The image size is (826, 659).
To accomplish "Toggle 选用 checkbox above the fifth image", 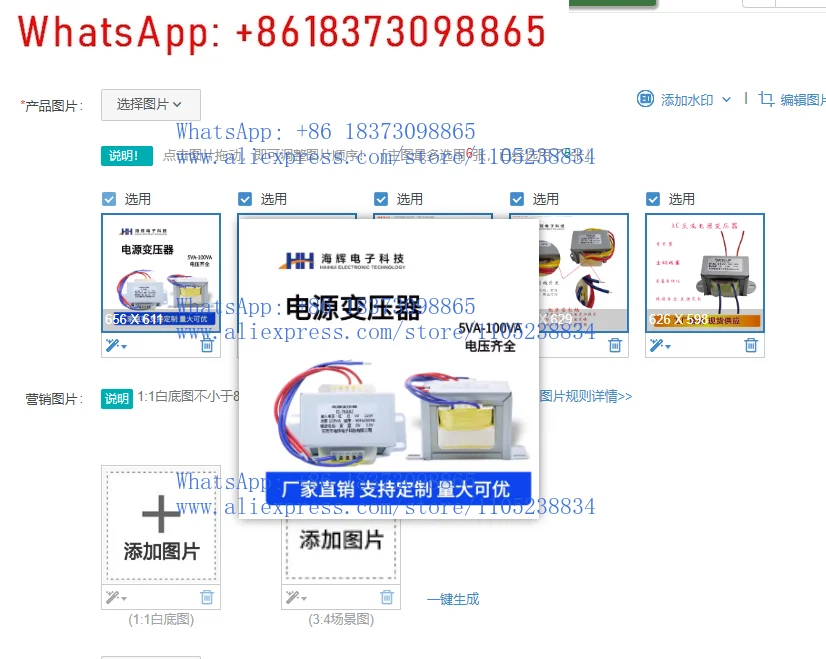I will pos(653,199).
